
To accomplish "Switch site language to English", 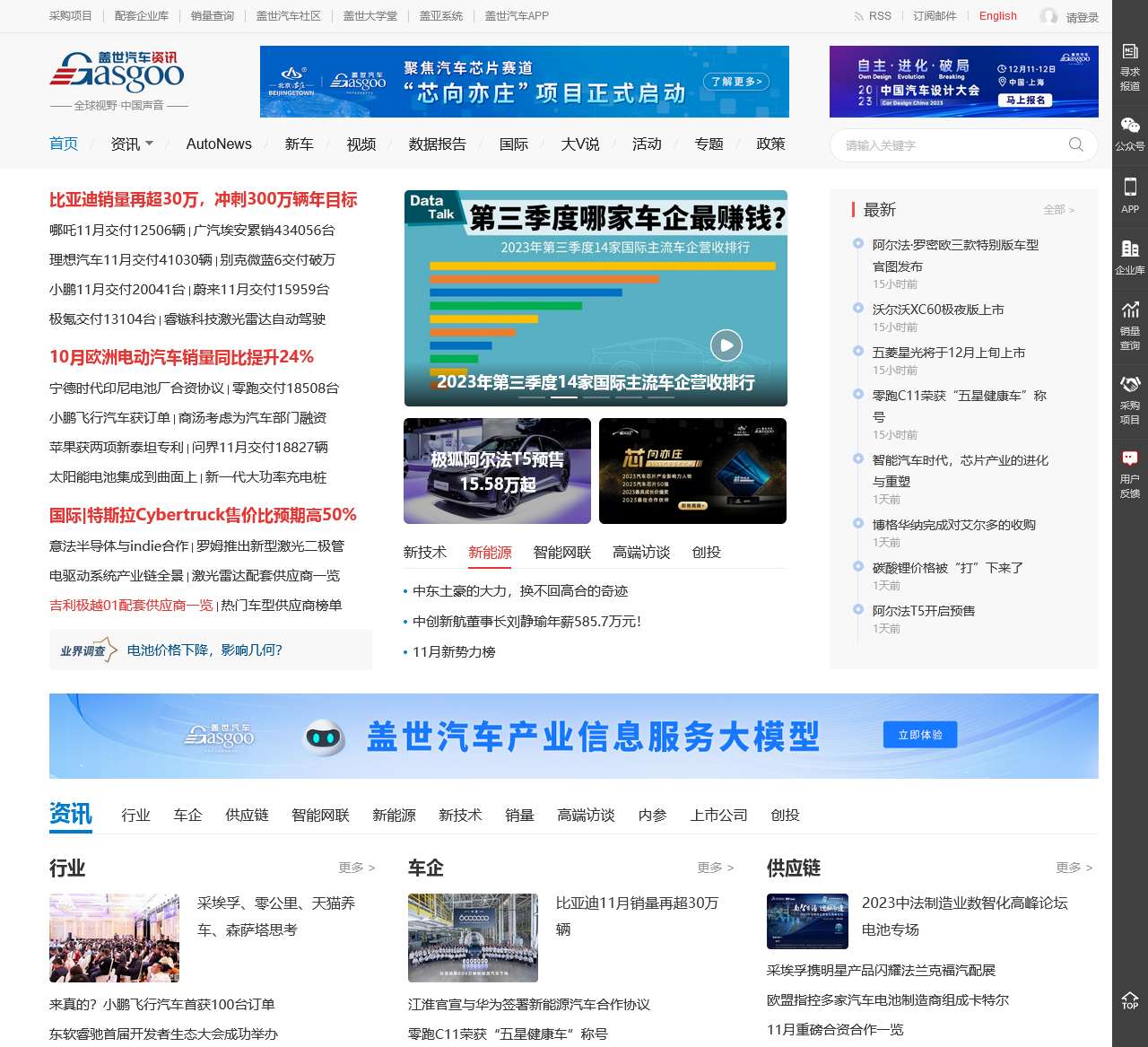I will (998, 16).
